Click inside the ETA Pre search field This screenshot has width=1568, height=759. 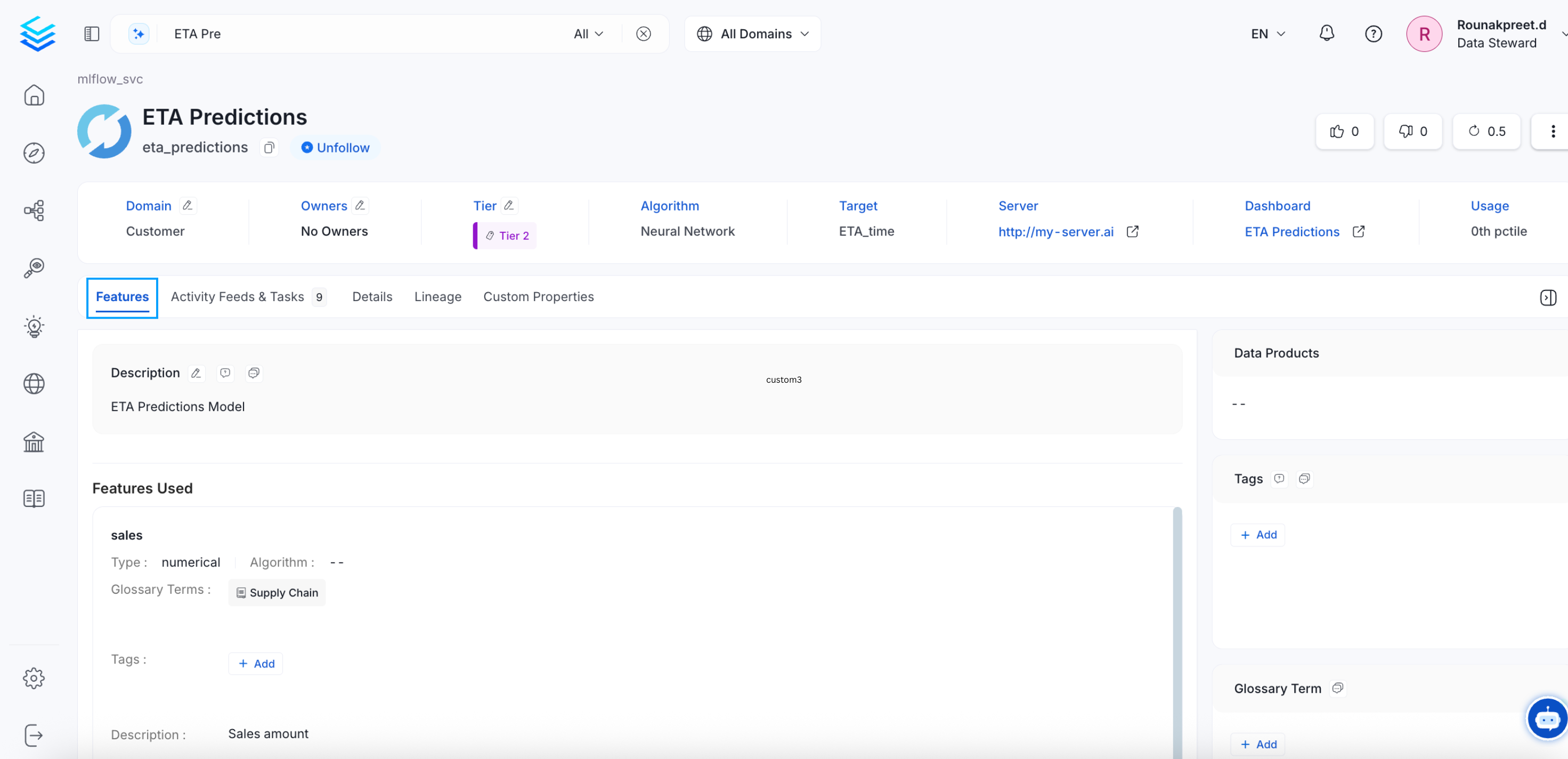(304, 34)
